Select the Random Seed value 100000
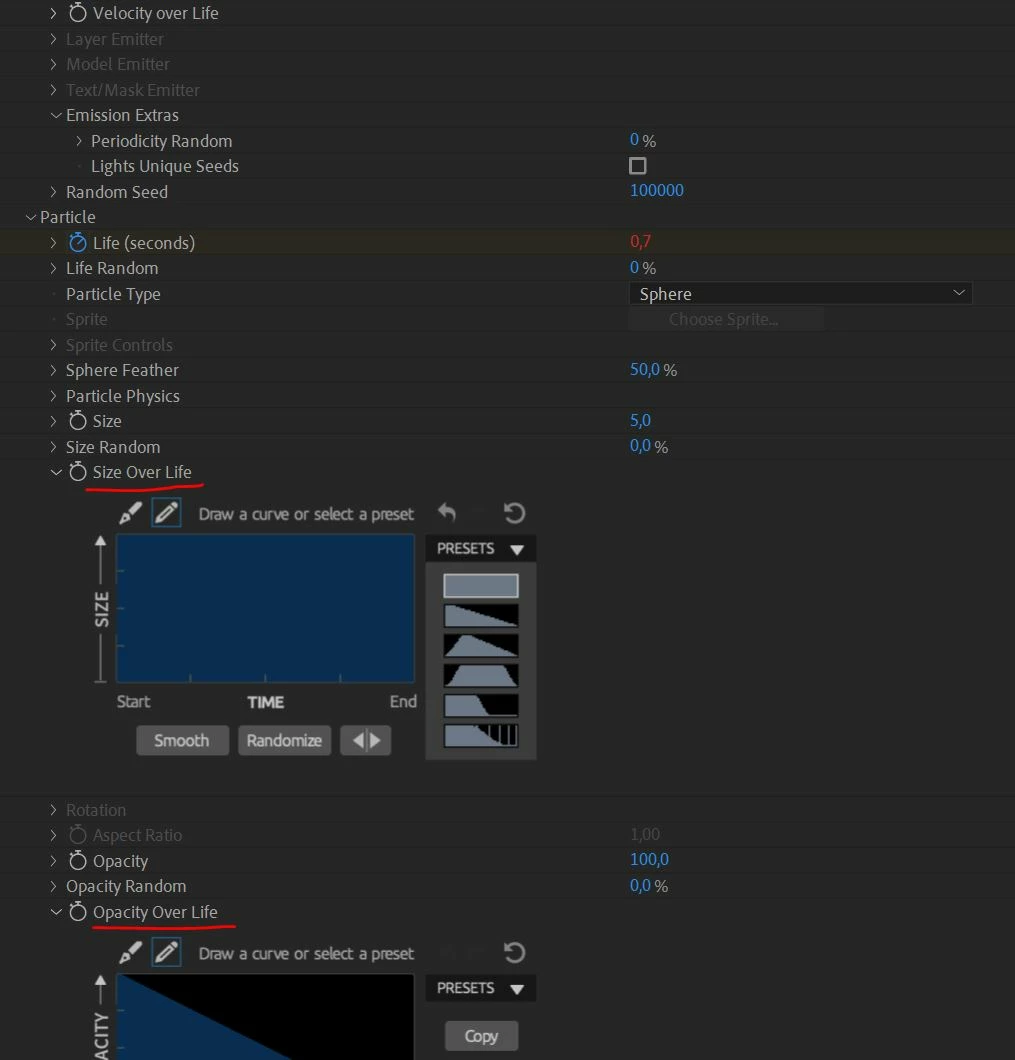This screenshot has width=1015, height=1060. click(x=657, y=191)
